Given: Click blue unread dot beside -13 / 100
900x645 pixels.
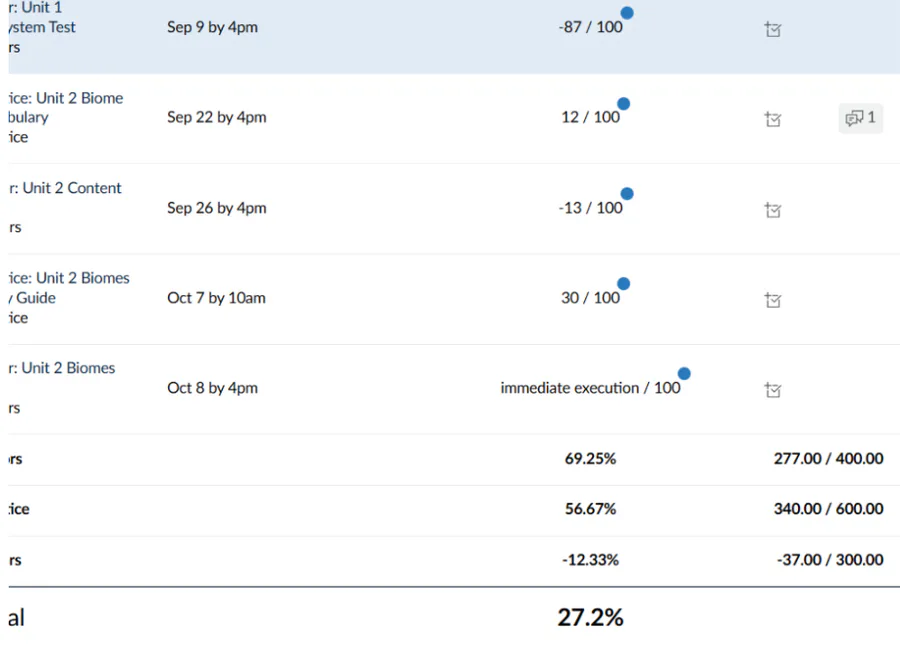Looking at the screenshot, I should [627, 194].
